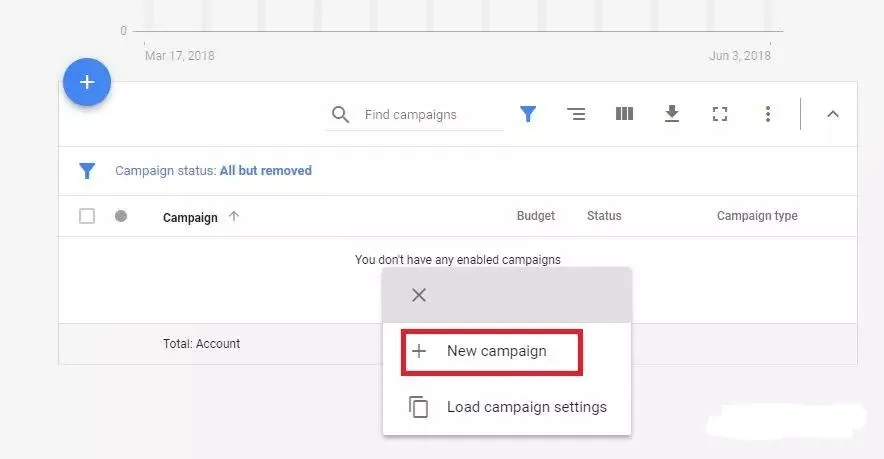Open the Columns modifier icon

pyautogui.click(x=624, y=114)
